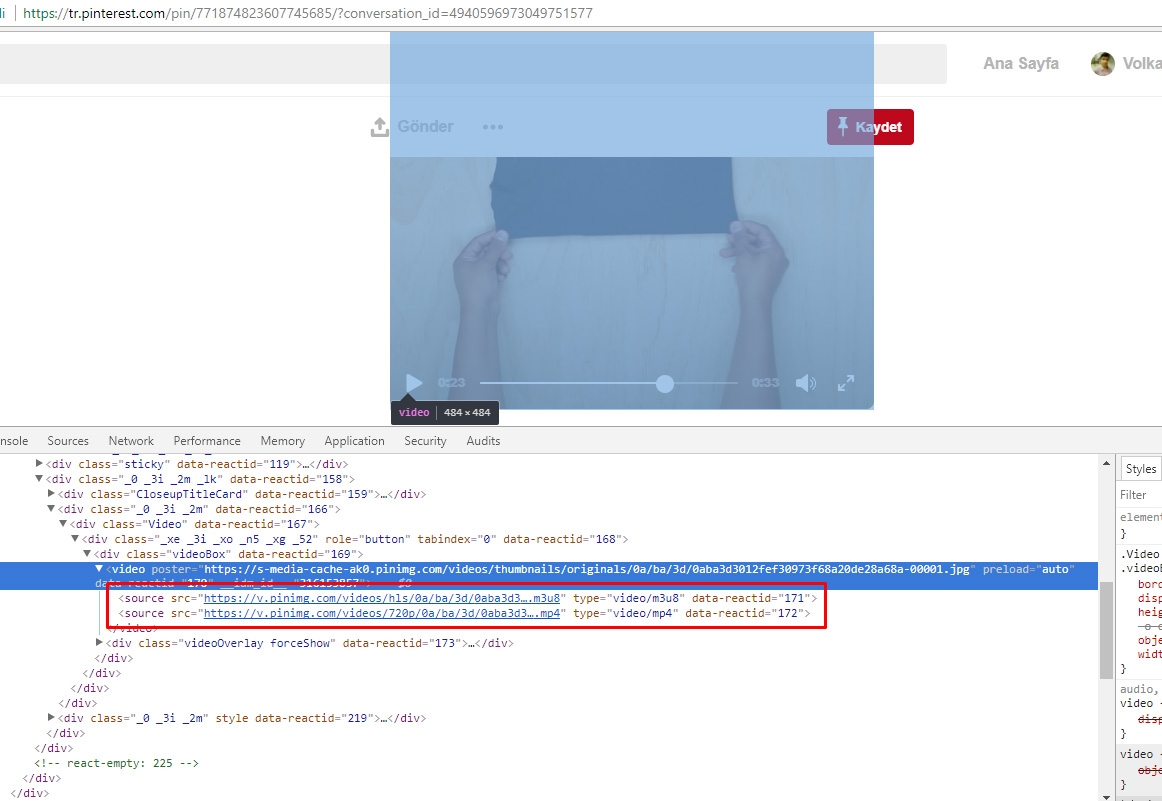
Task: Click the 0:23 elapsed time text
Action: click(x=451, y=383)
